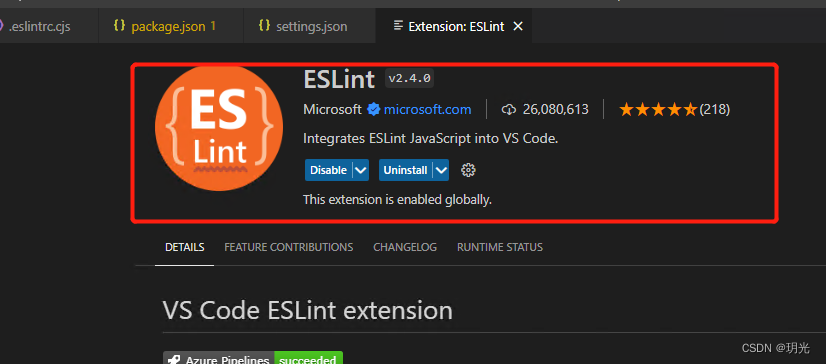Click the package.json file type icon
The height and width of the screenshot is (364, 826).
click(x=120, y=25)
